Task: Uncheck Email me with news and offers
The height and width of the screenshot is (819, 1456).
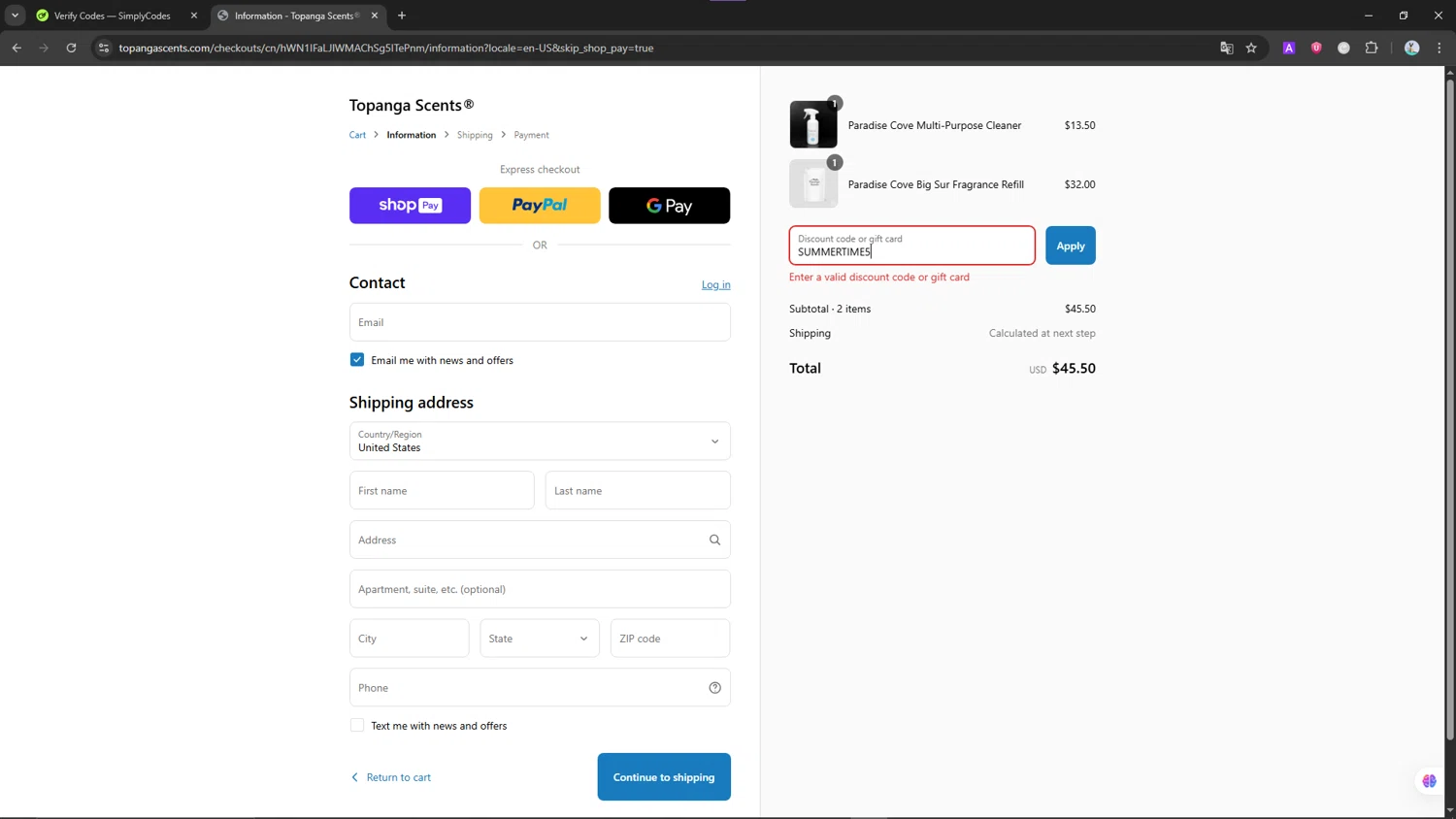Action: click(357, 360)
